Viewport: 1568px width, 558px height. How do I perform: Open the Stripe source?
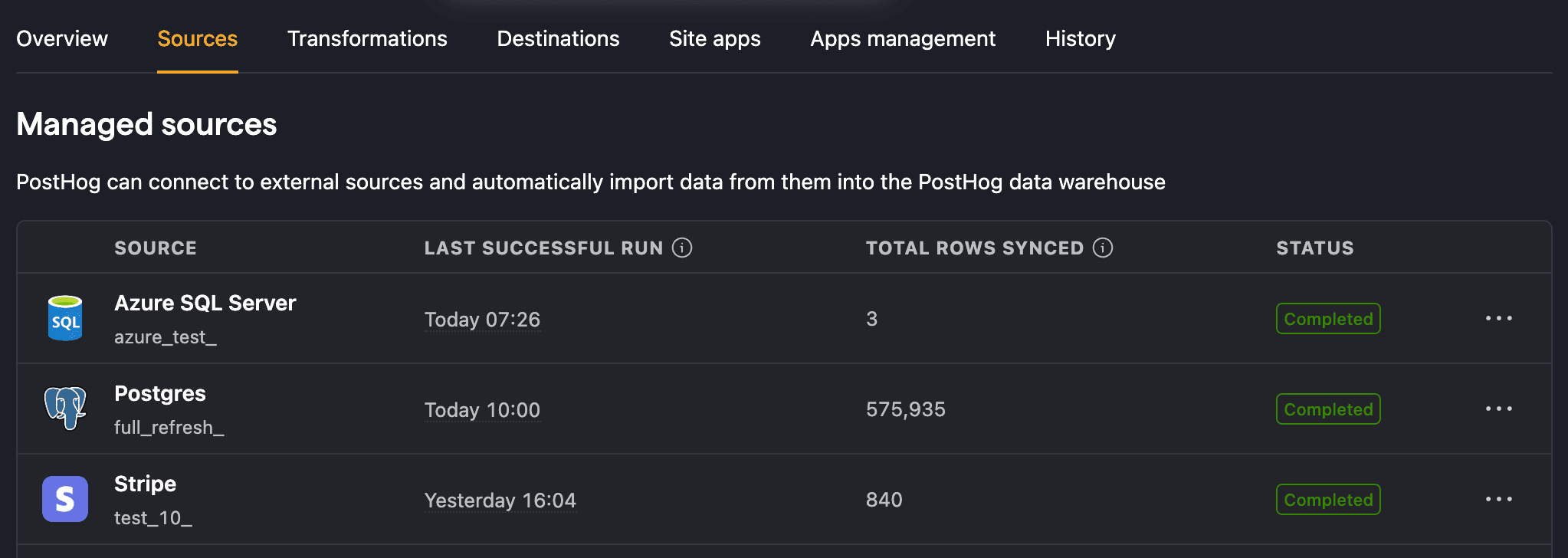point(145,484)
